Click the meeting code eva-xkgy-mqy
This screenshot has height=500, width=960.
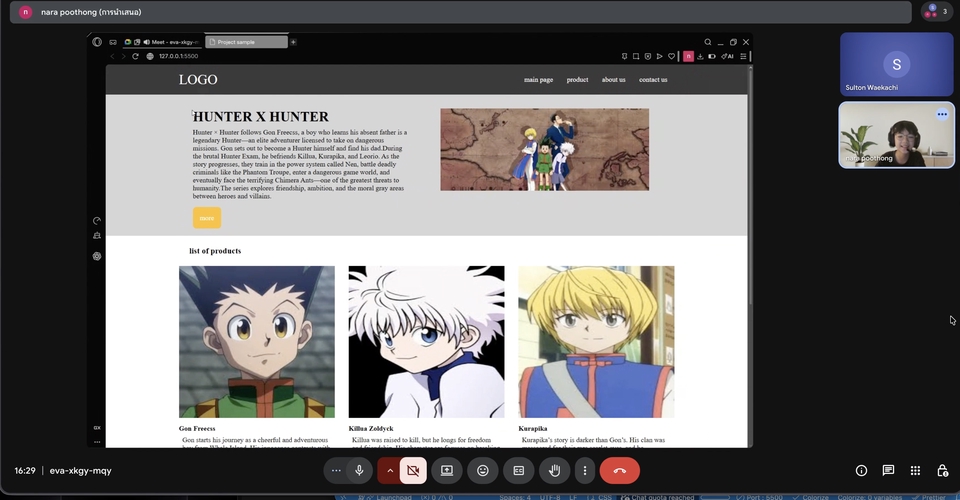click(80, 471)
